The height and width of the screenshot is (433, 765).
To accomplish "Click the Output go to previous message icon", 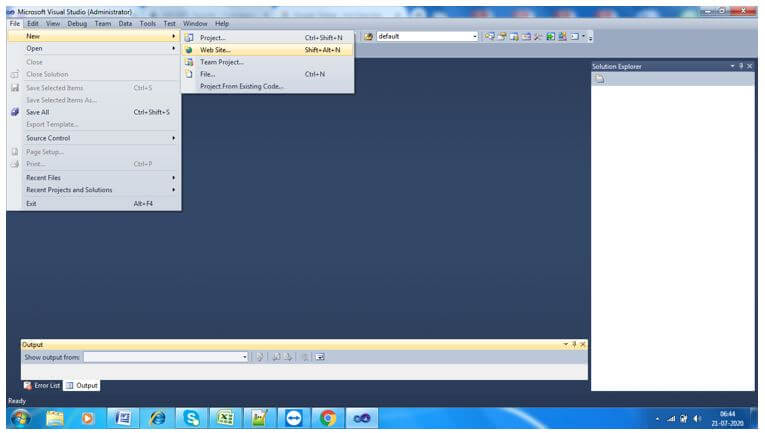I will pos(276,357).
